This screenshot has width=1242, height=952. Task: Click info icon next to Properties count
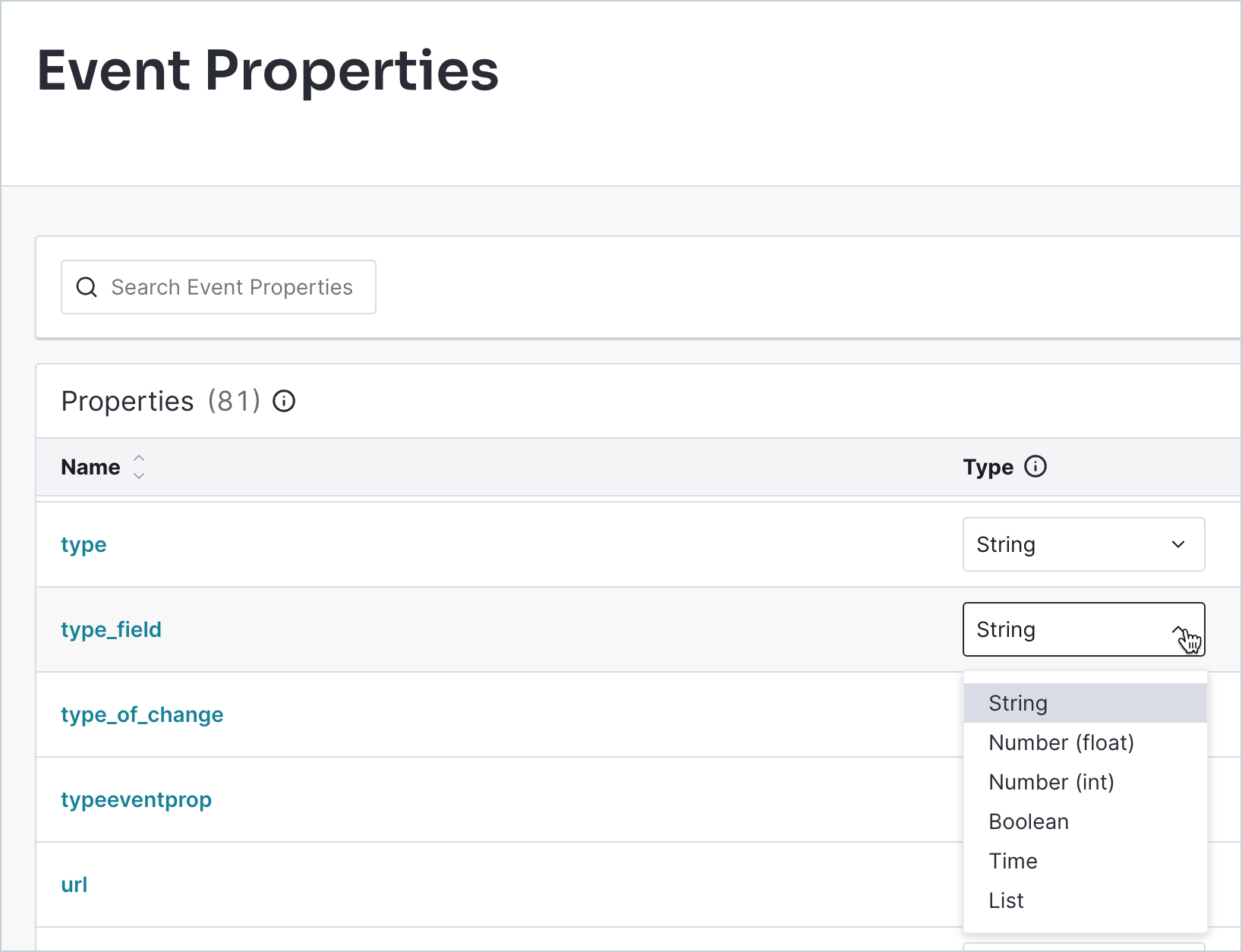pyautogui.click(x=284, y=401)
